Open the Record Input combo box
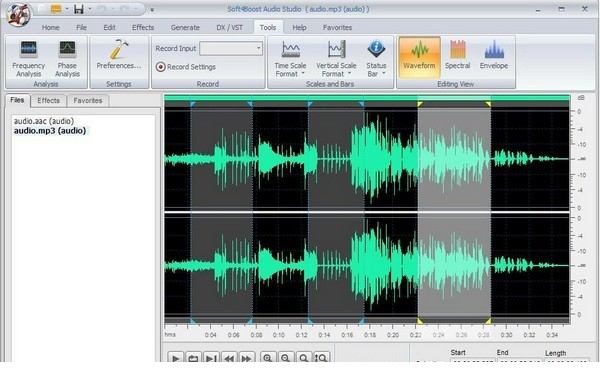This screenshot has width=600, height=376. coord(231,48)
